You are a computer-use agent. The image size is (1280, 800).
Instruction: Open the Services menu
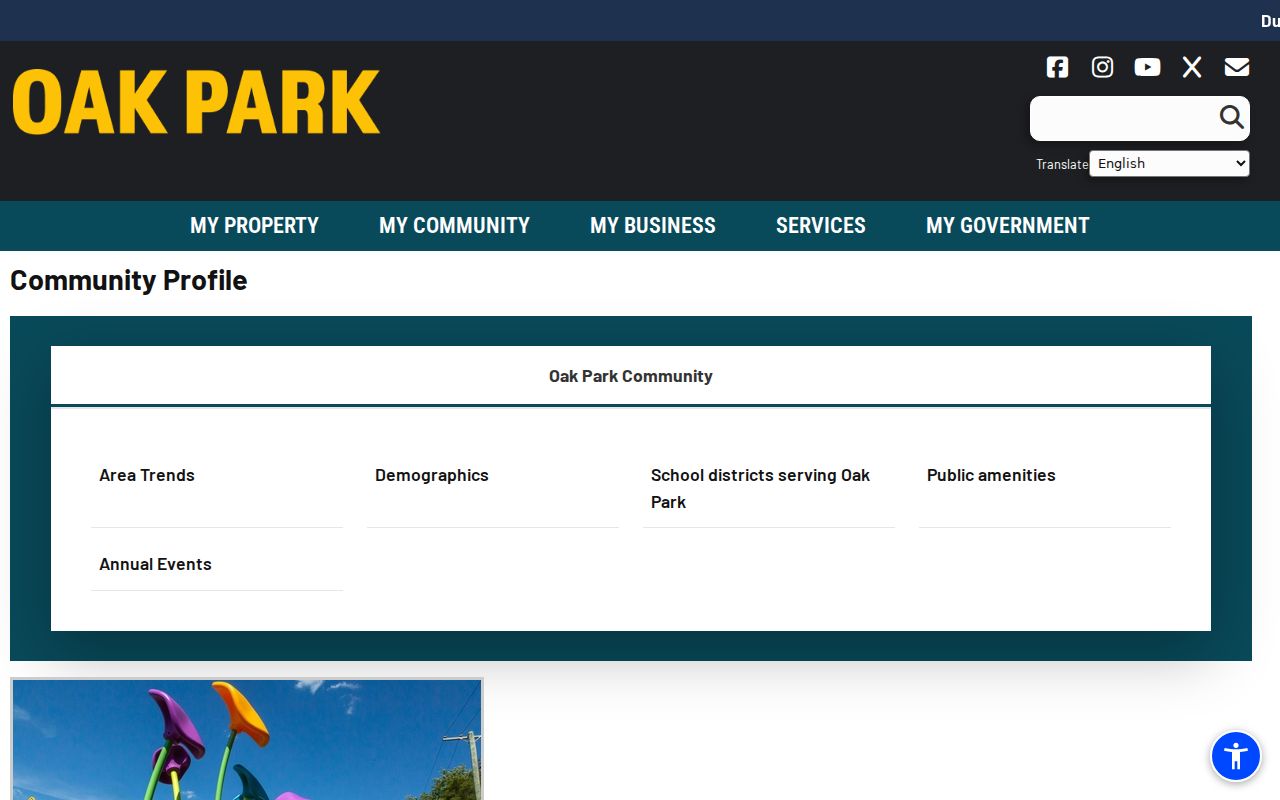point(821,225)
